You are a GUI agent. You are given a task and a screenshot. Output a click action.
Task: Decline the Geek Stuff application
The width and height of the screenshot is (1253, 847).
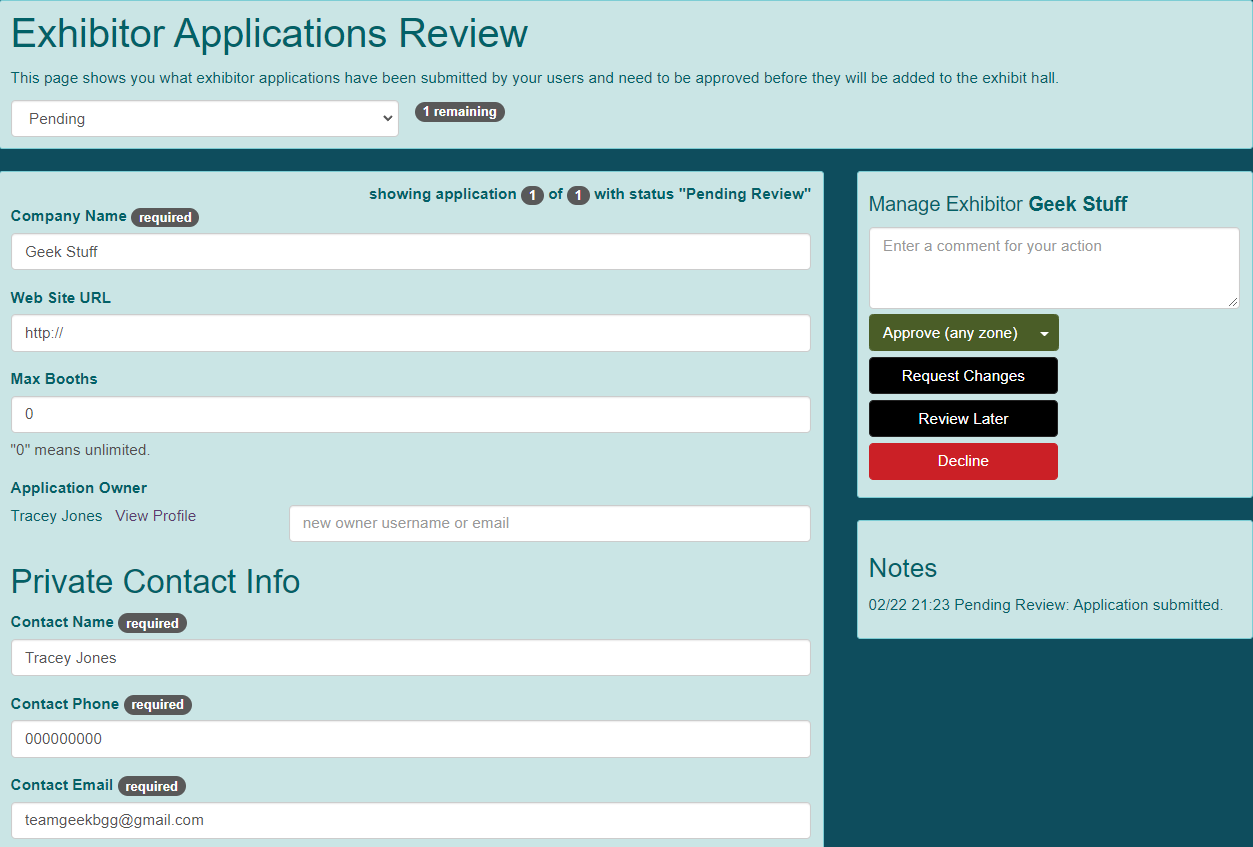pyautogui.click(x=963, y=461)
